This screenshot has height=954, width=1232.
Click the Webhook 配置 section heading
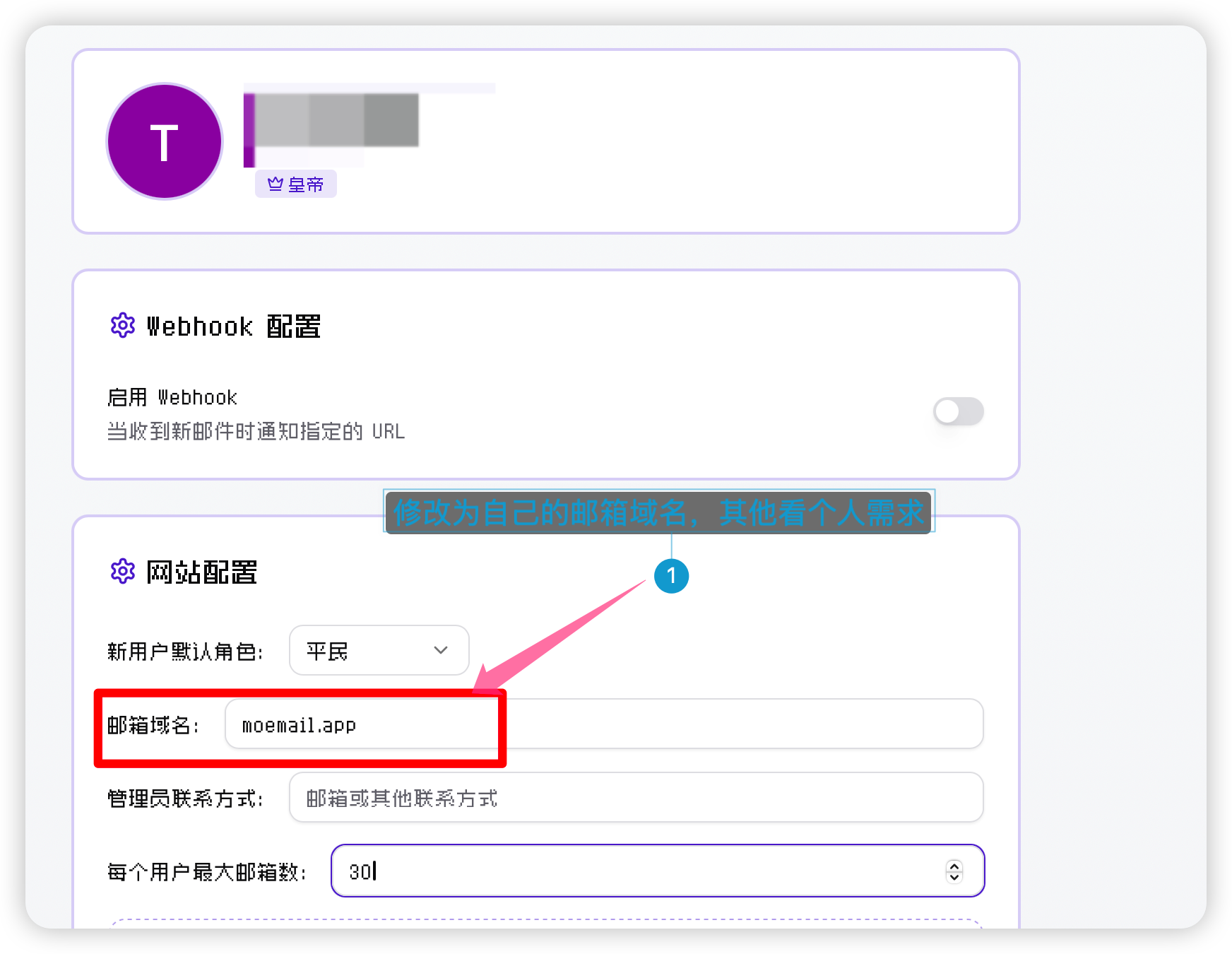233,326
